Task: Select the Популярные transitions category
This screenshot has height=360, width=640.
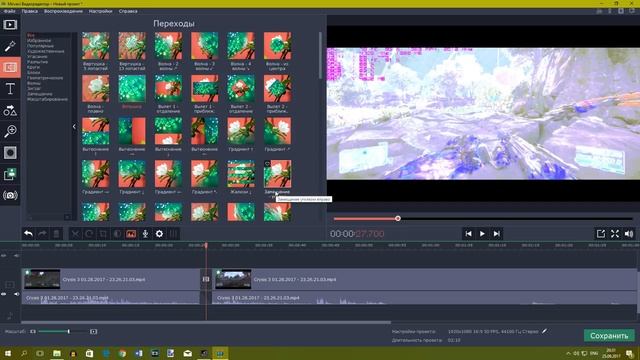Action: click(x=40, y=46)
